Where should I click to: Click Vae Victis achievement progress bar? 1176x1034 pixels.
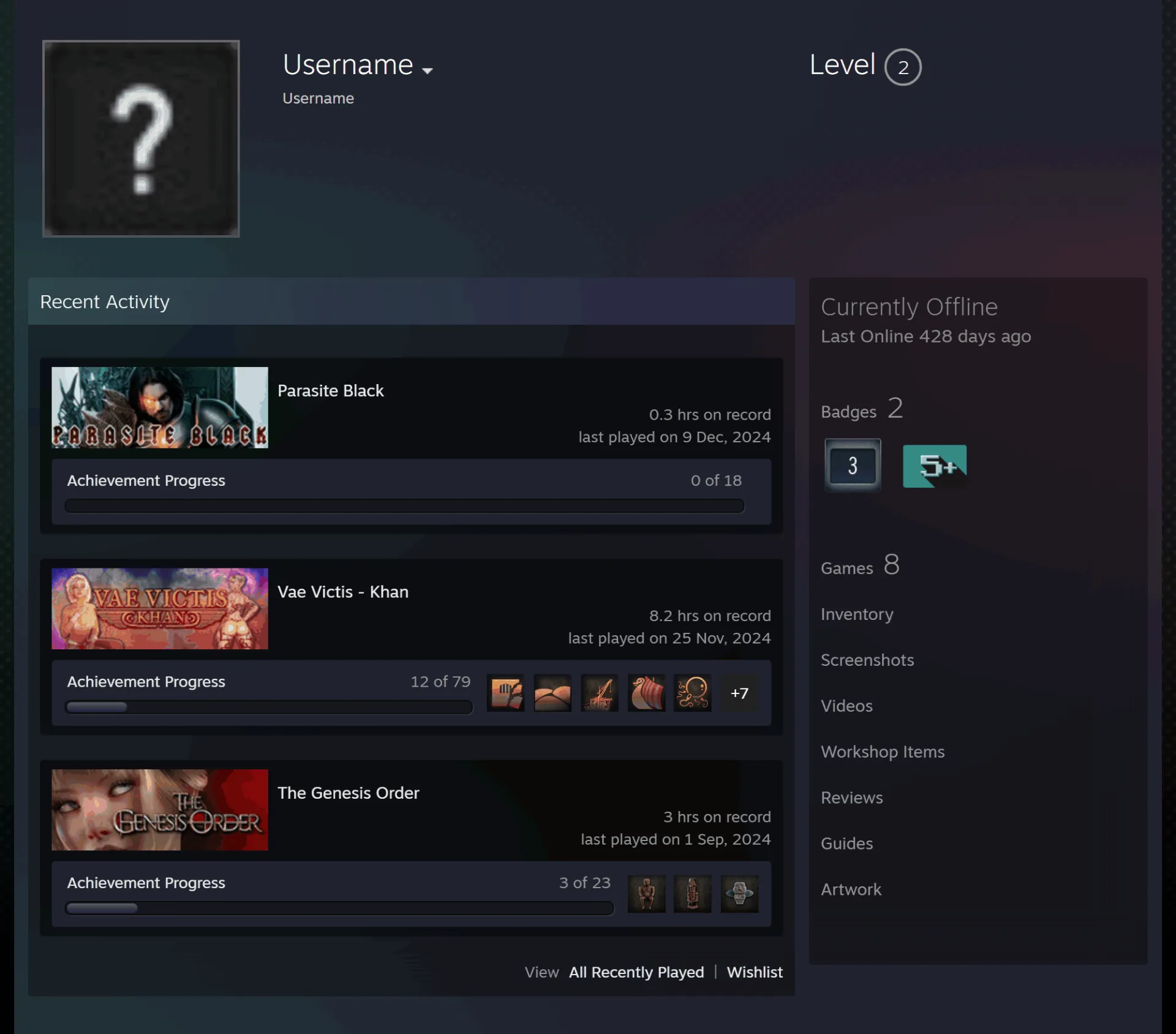(269, 707)
